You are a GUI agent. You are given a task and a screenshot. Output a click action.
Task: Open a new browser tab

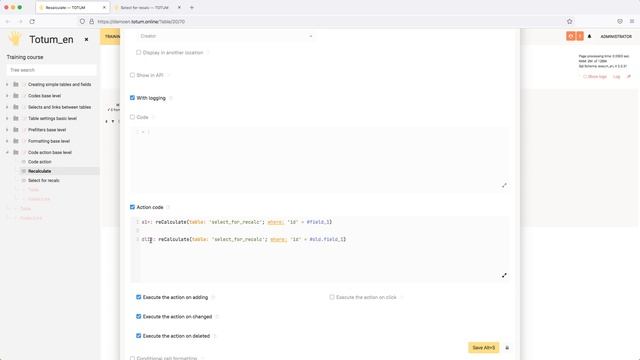[192, 7]
